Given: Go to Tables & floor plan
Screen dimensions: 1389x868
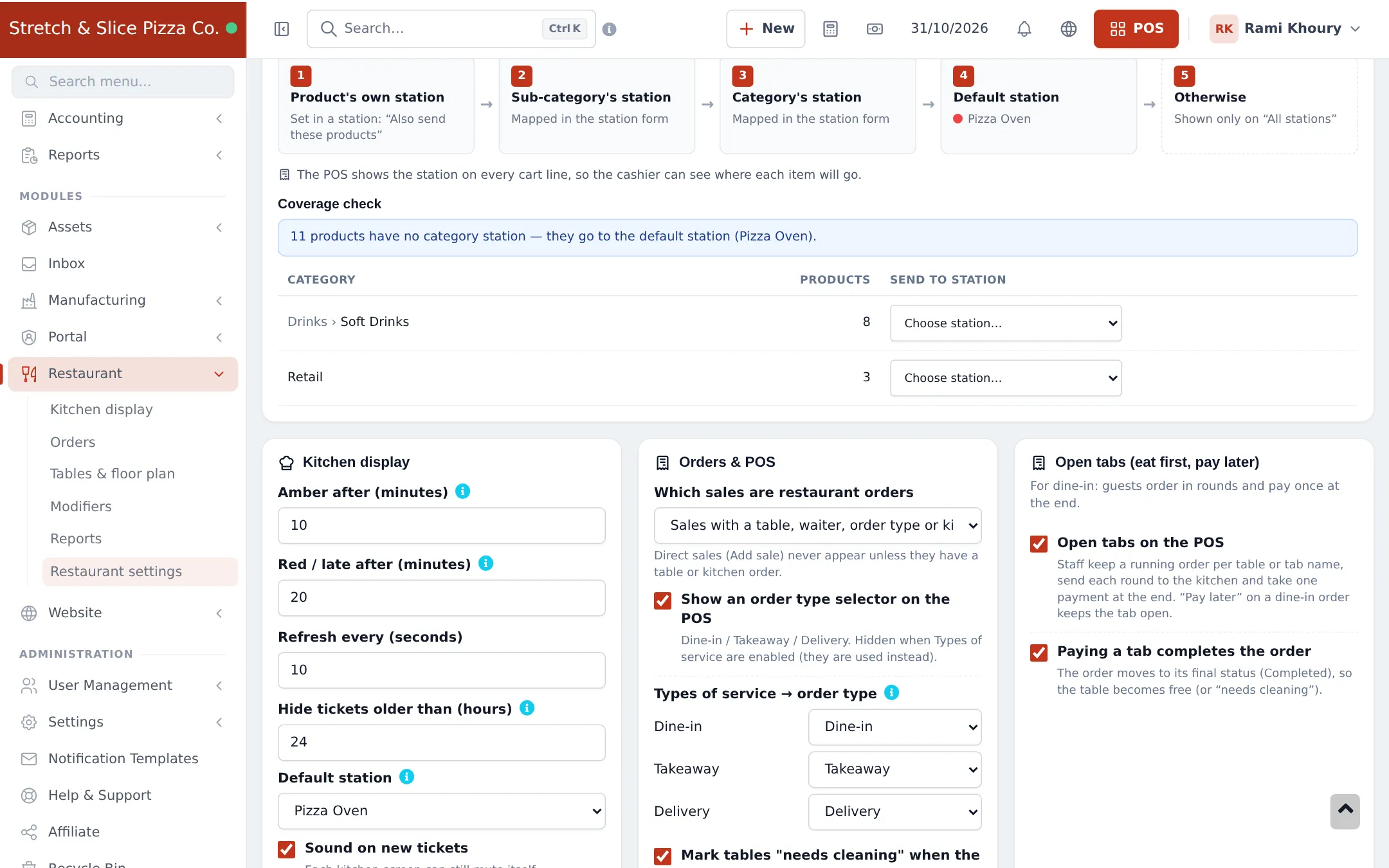Looking at the screenshot, I should (113, 474).
